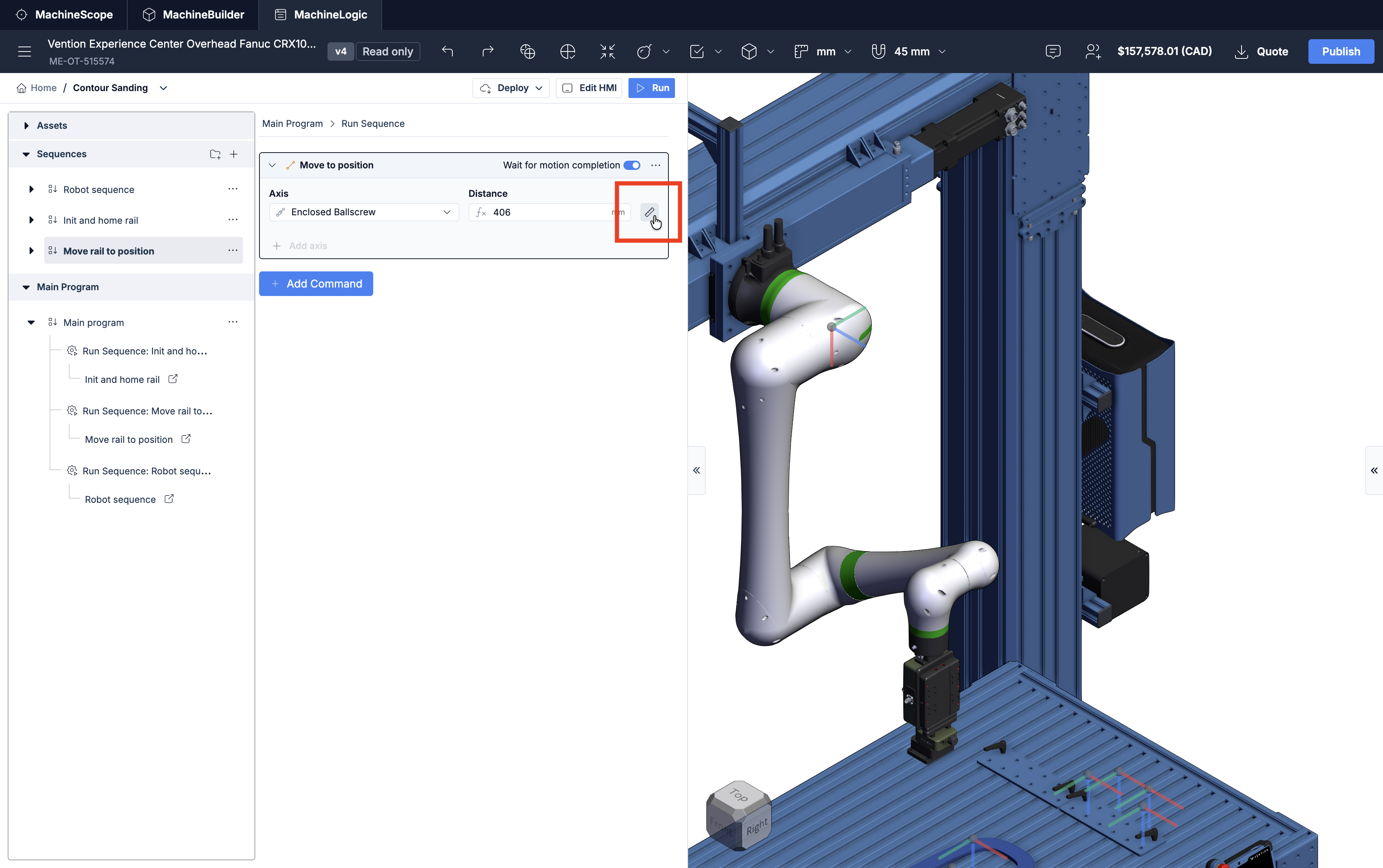Click the redo arrow icon

pos(488,52)
